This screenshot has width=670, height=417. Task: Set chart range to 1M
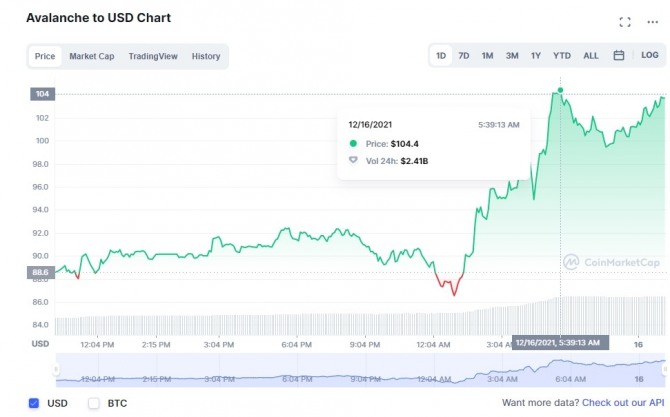pos(487,56)
